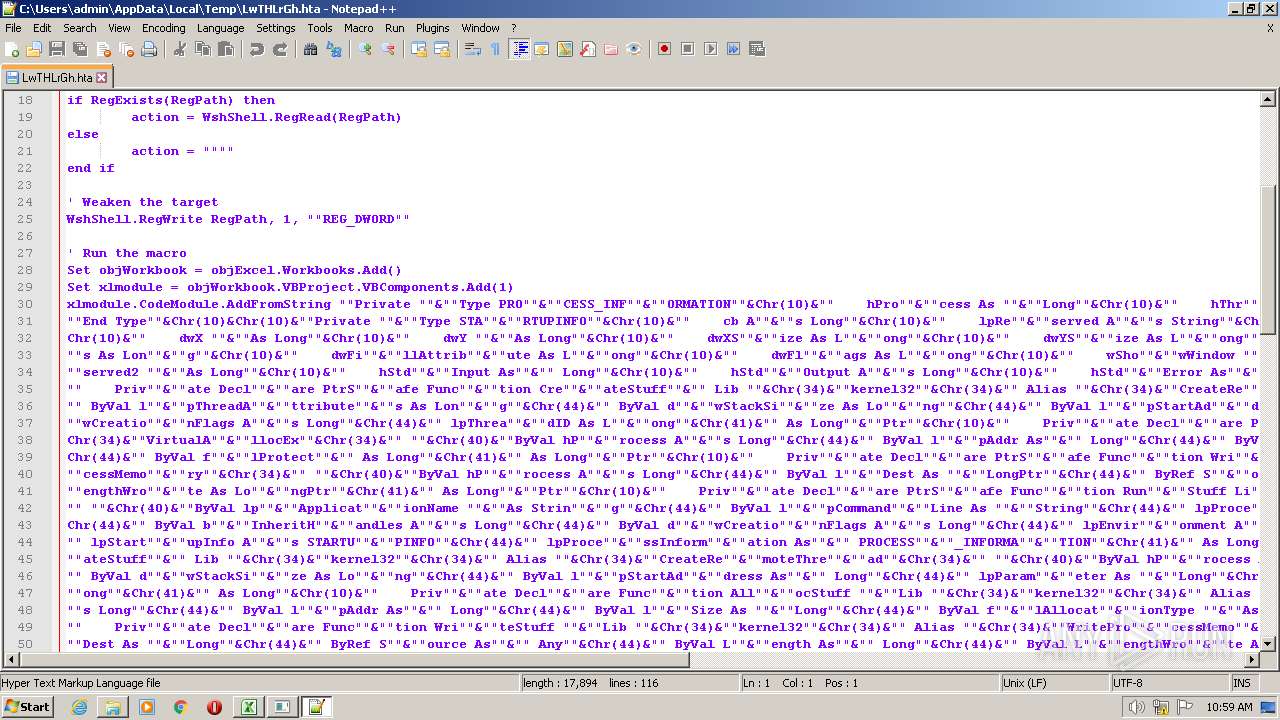Screen dimensions: 1280x720
Task: Click line number 27 in margin
Action: (x=25, y=253)
